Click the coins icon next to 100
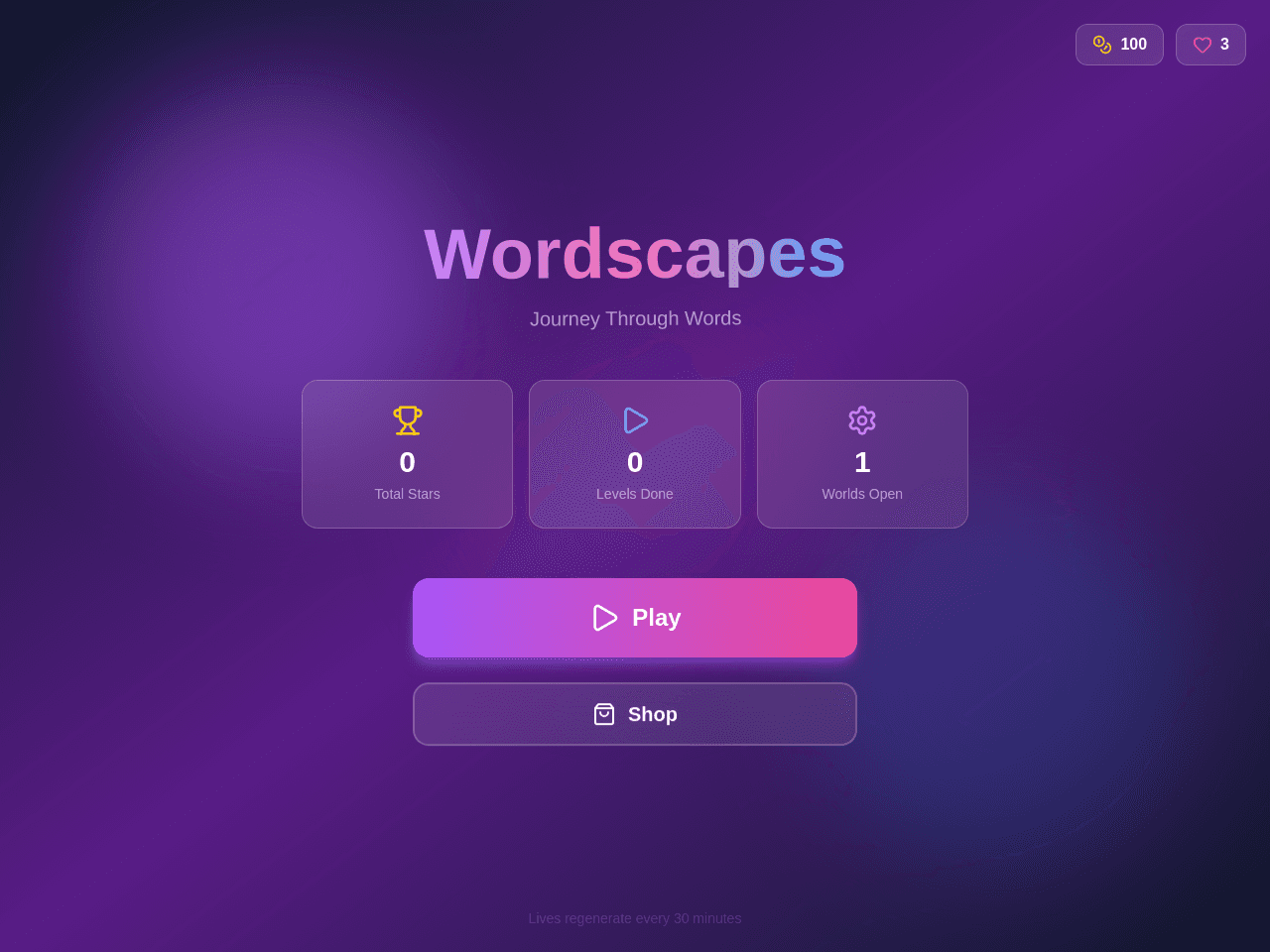 click(1102, 45)
